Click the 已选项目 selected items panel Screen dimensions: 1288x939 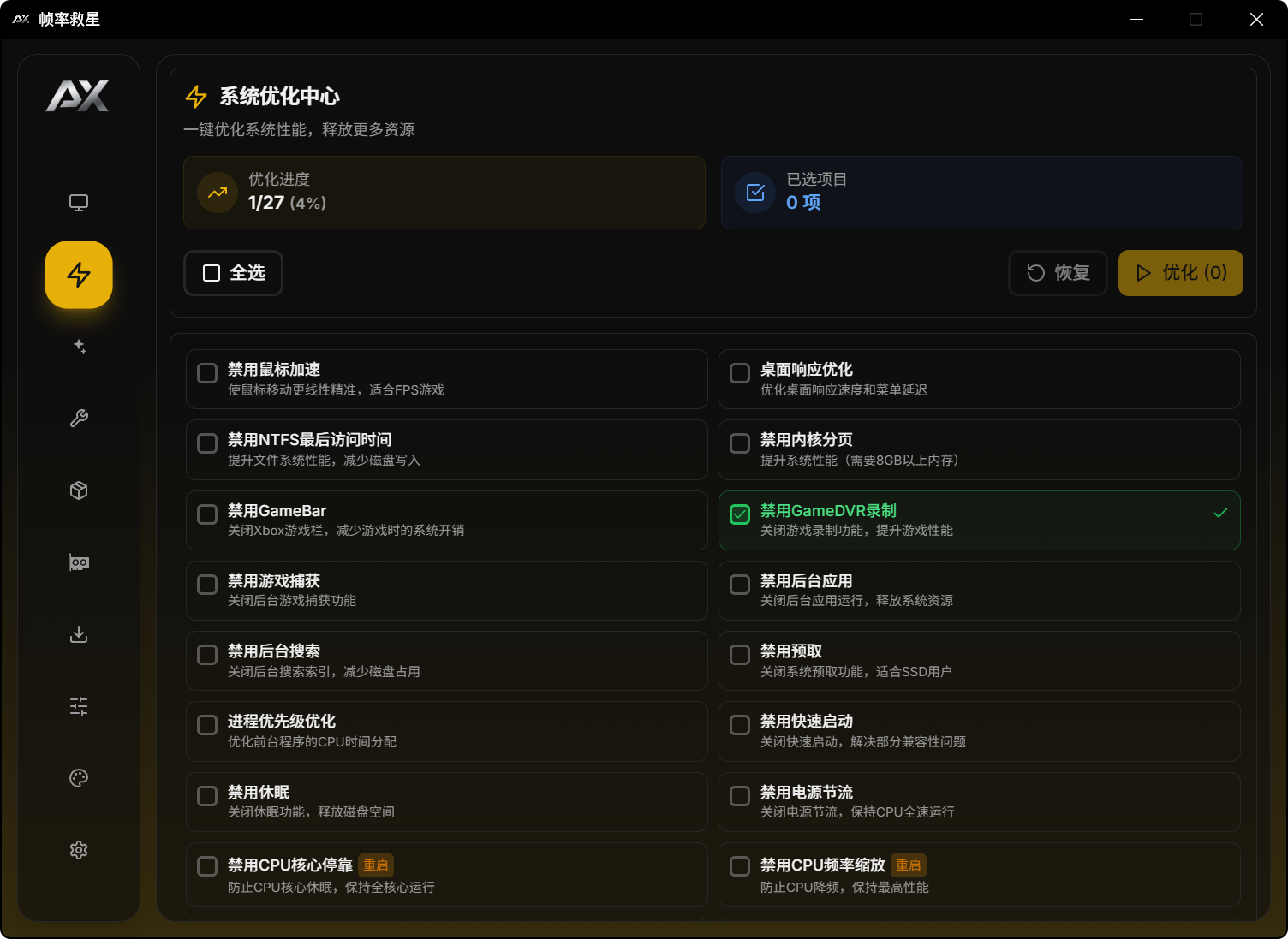pyautogui.click(x=981, y=193)
